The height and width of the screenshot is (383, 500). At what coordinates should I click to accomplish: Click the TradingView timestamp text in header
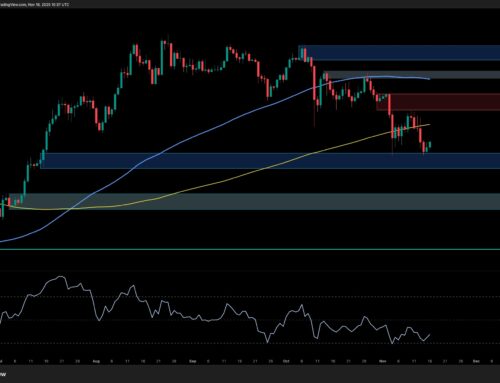coord(34,5)
